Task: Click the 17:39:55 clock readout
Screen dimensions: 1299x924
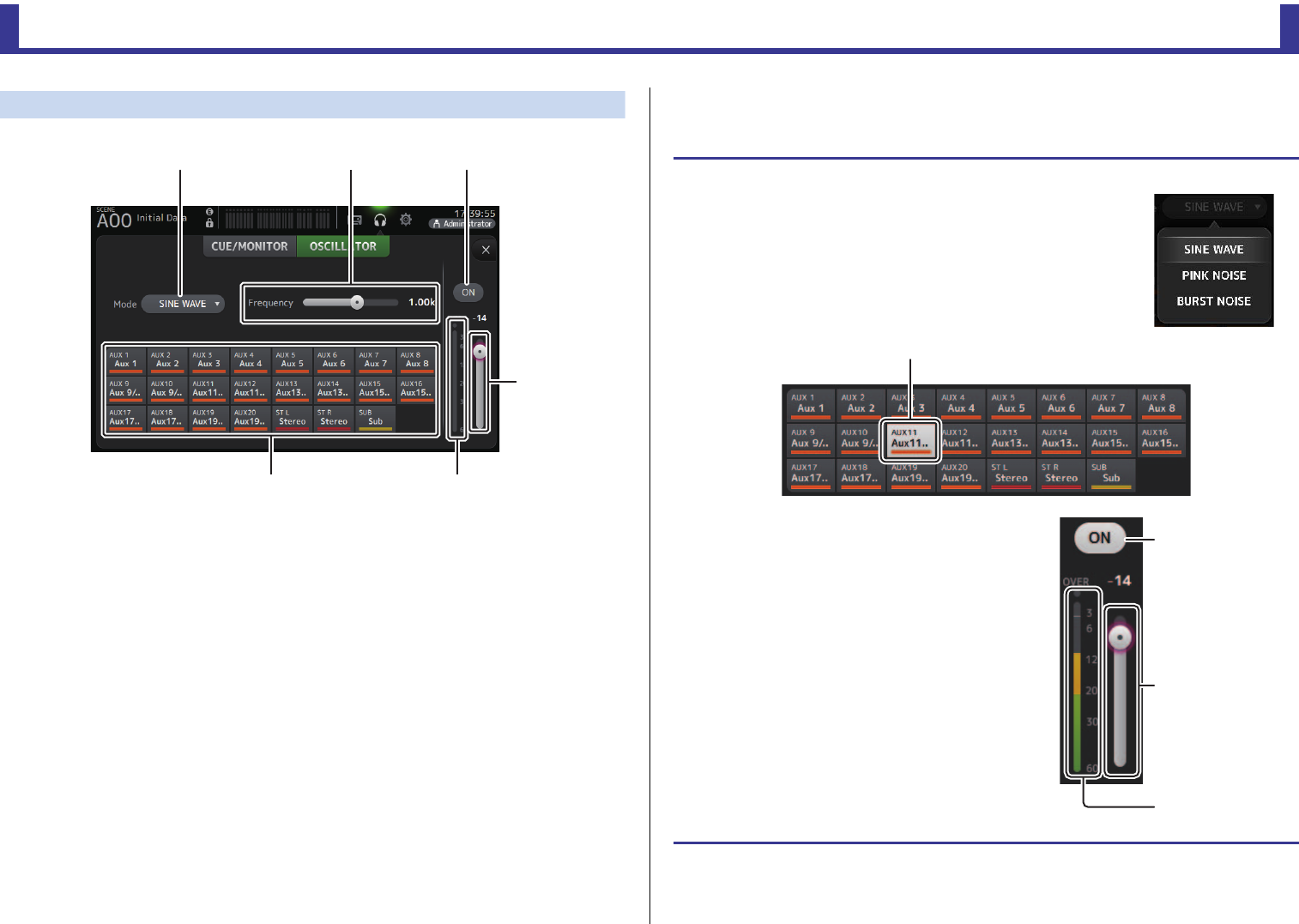Action: coord(474,214)
